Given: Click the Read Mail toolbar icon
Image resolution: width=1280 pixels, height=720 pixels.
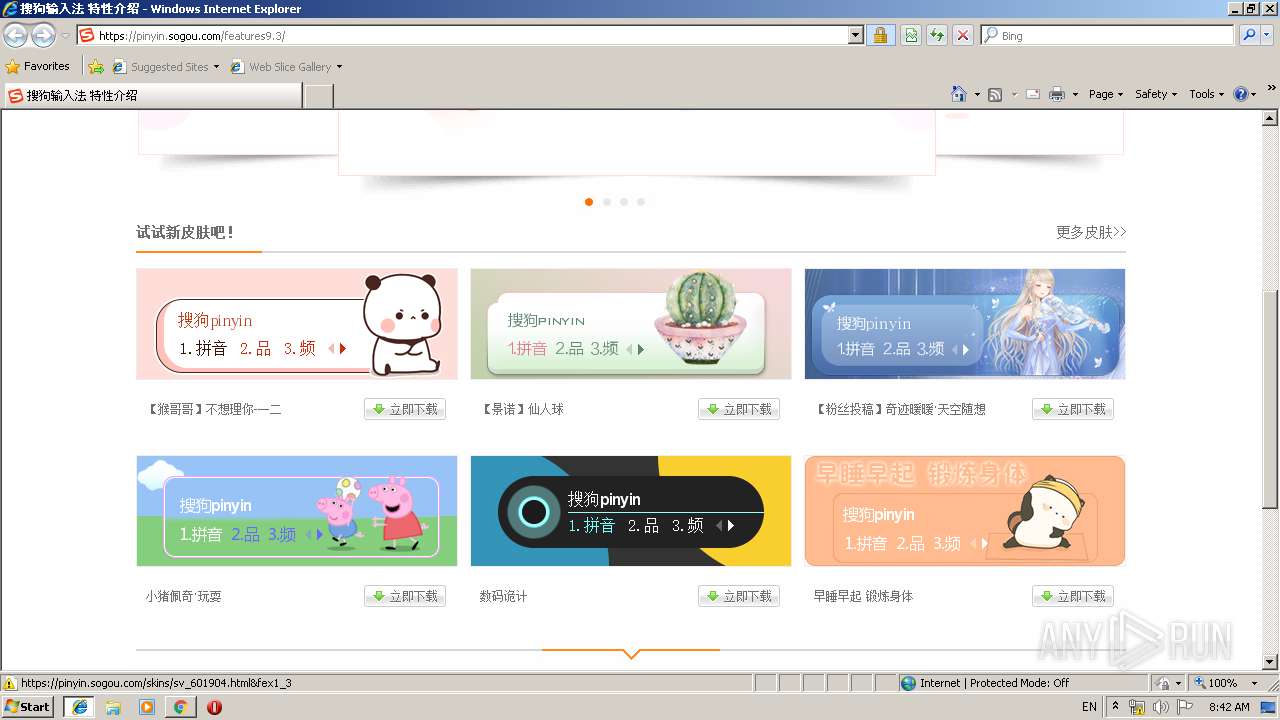Looking at the screenshot, I should 1033,94.
